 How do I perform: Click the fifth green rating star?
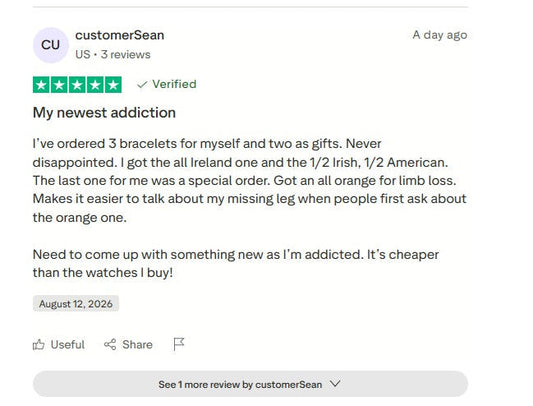tap(113, 85)
